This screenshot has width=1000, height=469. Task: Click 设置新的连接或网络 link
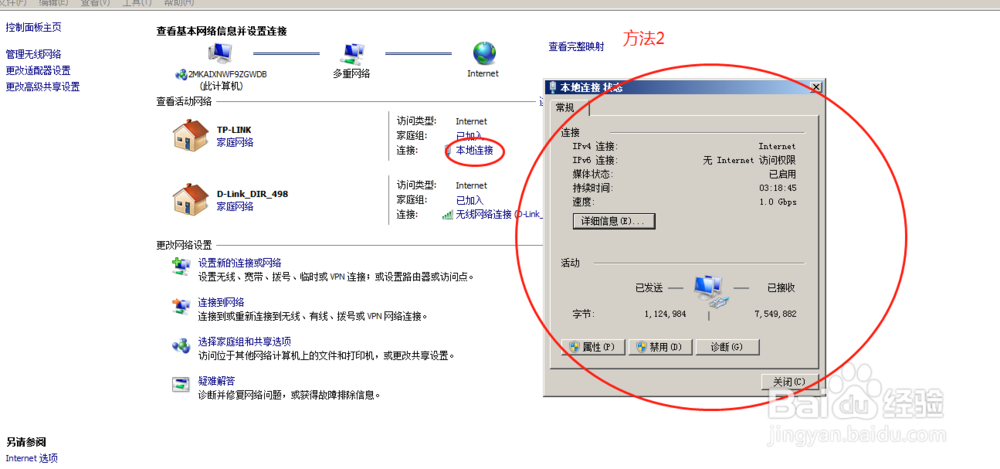coord(239,263)
